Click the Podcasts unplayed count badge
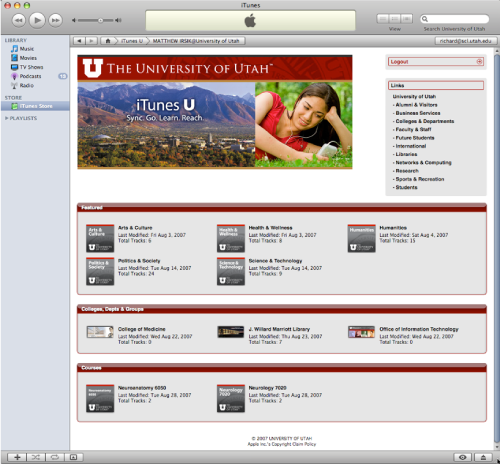The height and width of the screenshot is (464, 500). pyautogui.click(x=63, y=76)
